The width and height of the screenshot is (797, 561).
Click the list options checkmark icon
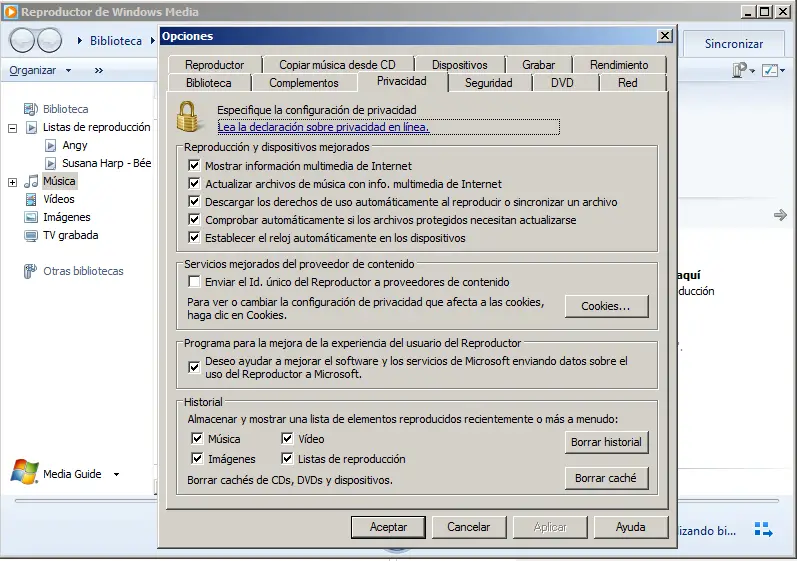click(770, 70)
